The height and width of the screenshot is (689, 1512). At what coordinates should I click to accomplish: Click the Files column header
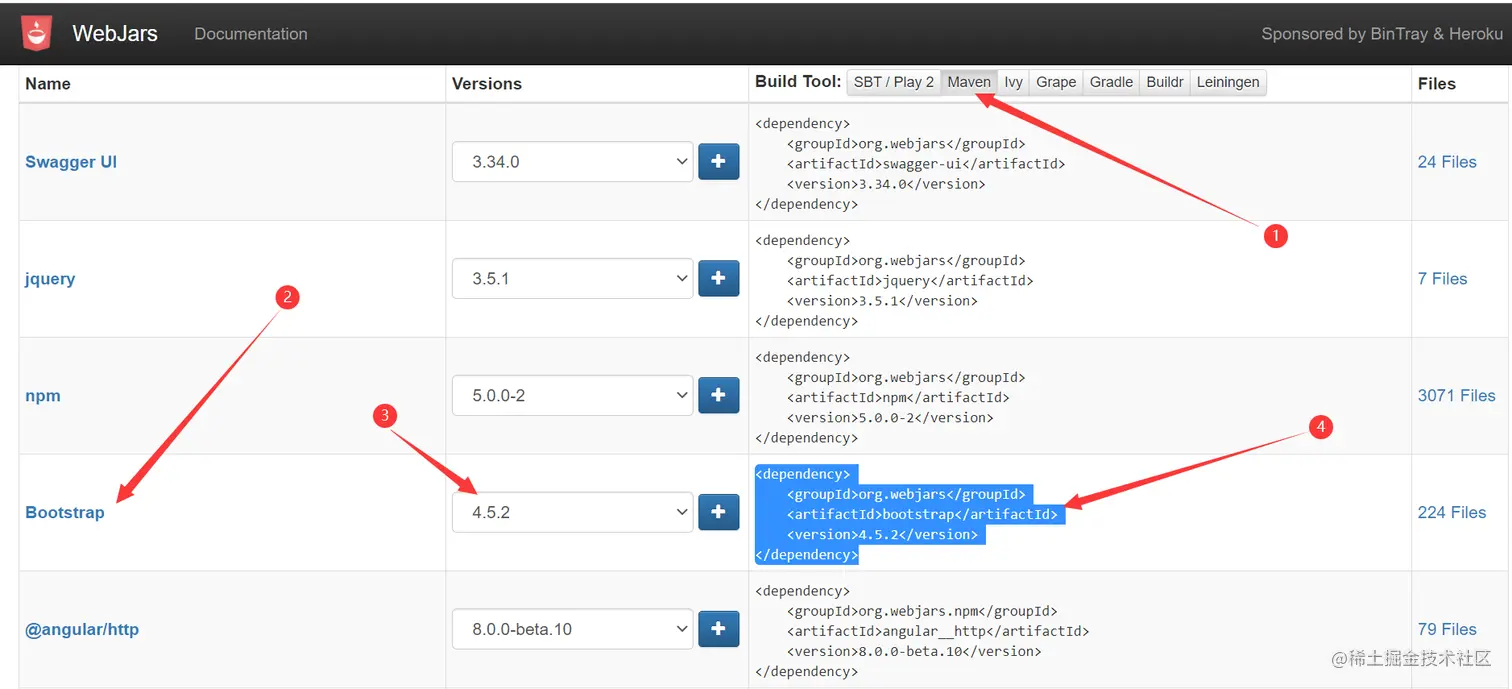point(1437,84)
